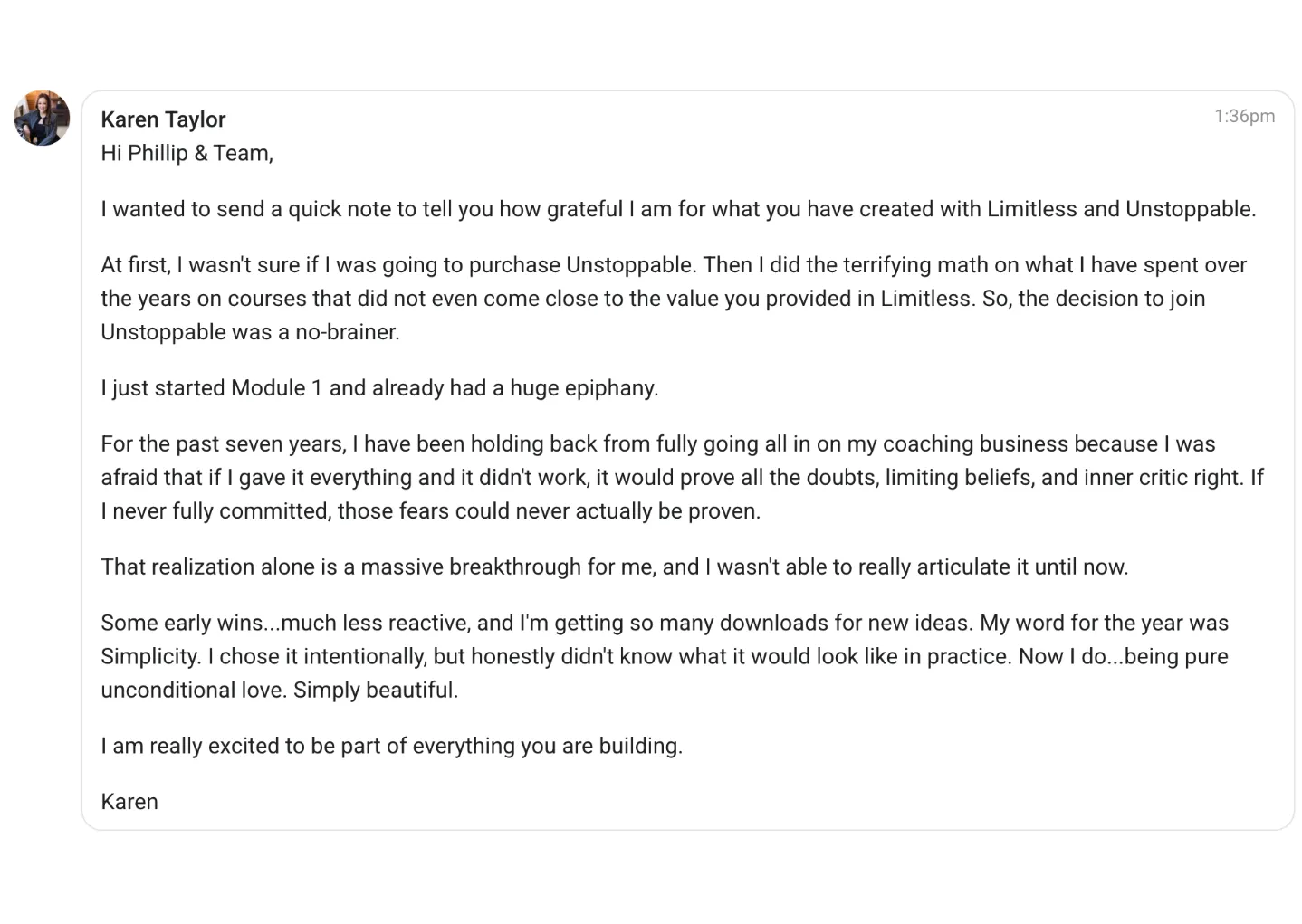Click the "no-brainer" text
1302x924 pixels.
click(347, 332)
